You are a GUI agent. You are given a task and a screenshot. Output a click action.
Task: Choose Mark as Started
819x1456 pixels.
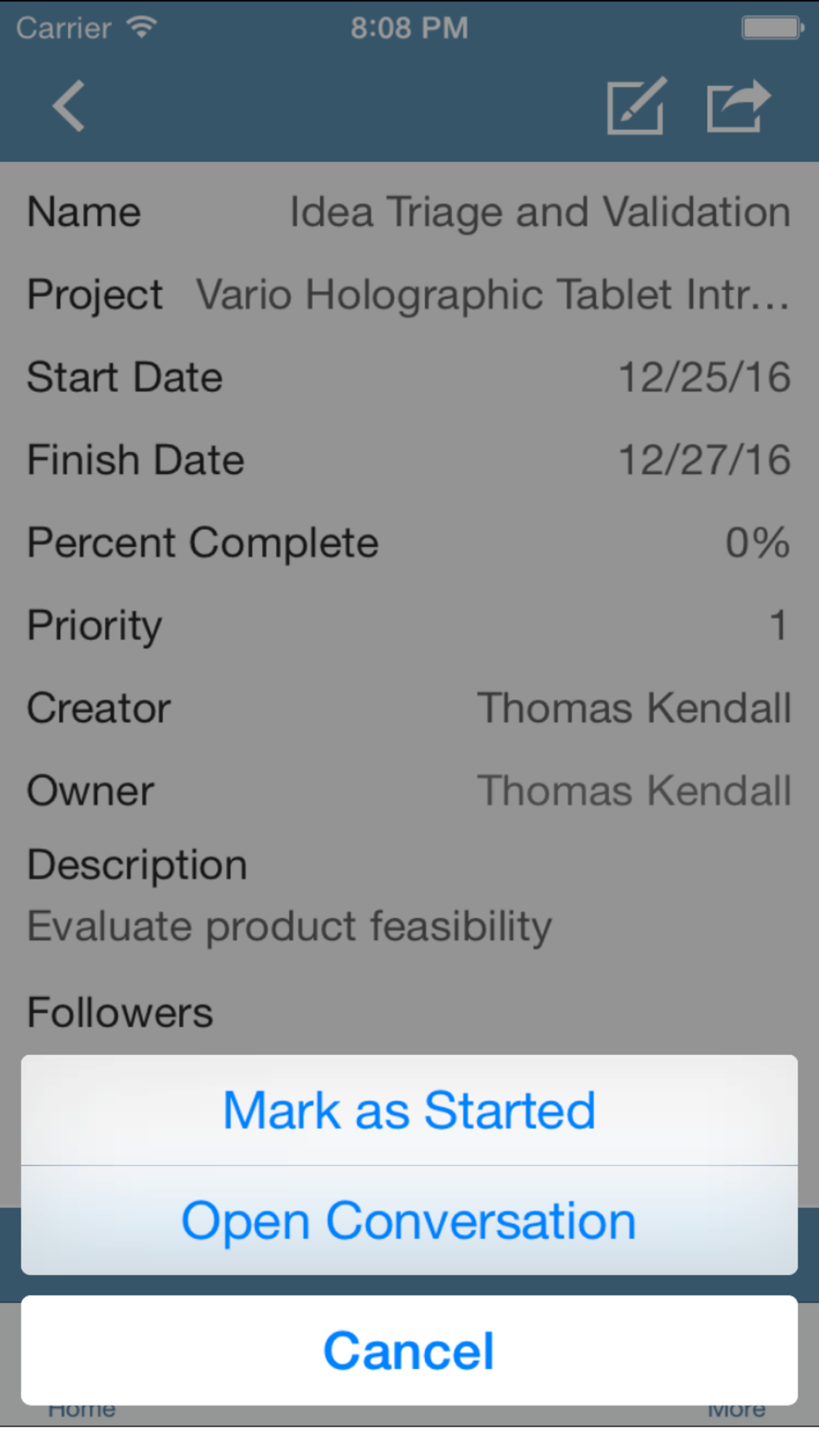(409, 1111)
